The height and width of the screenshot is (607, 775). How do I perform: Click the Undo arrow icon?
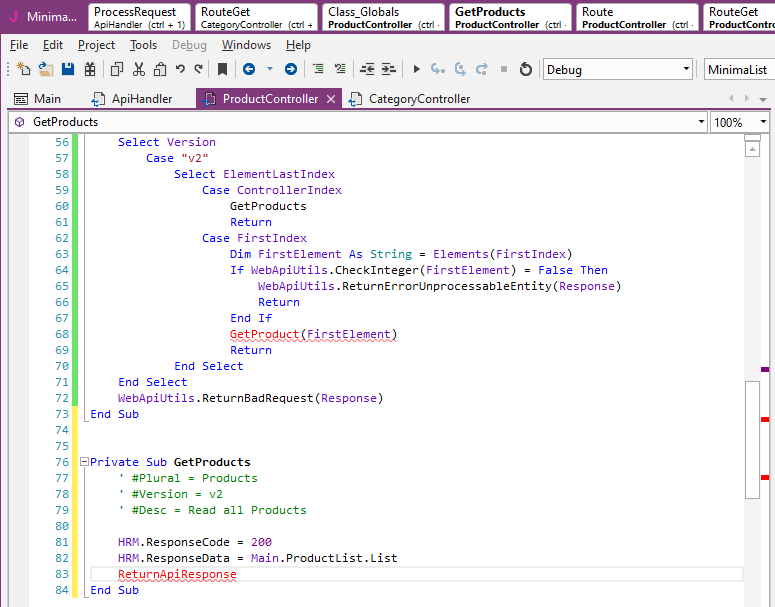point(180,69)
